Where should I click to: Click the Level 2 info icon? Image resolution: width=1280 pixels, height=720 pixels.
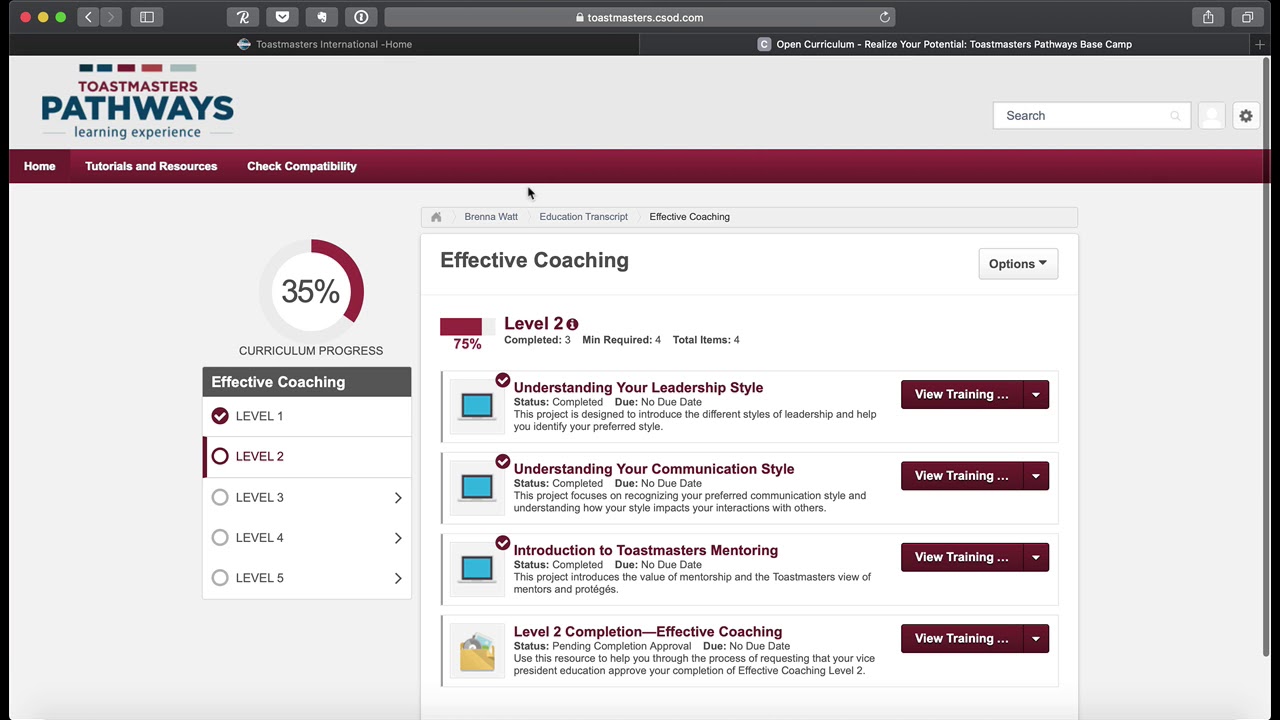tap(572, 324)
